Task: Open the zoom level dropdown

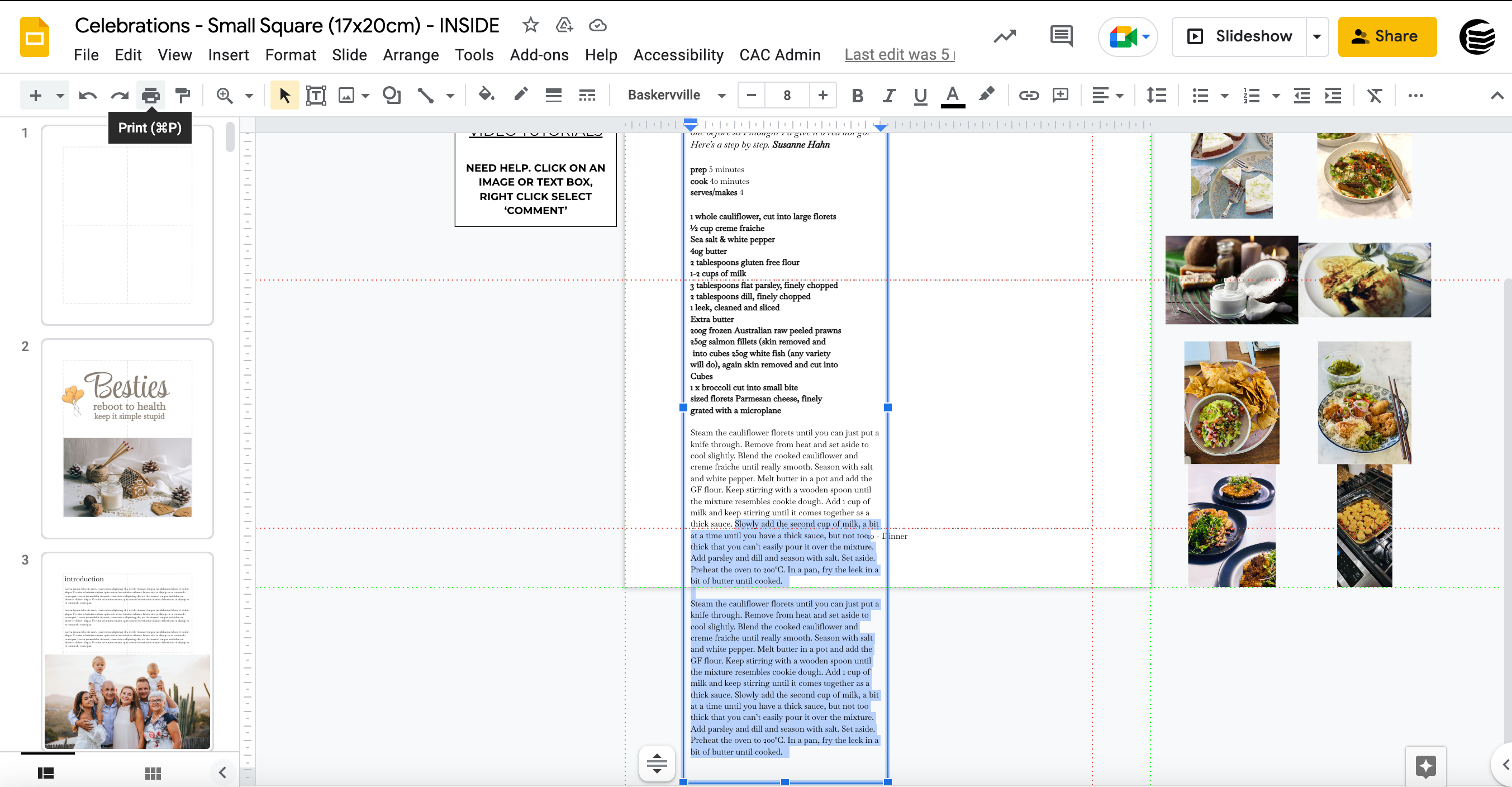Action: point(249,94)
